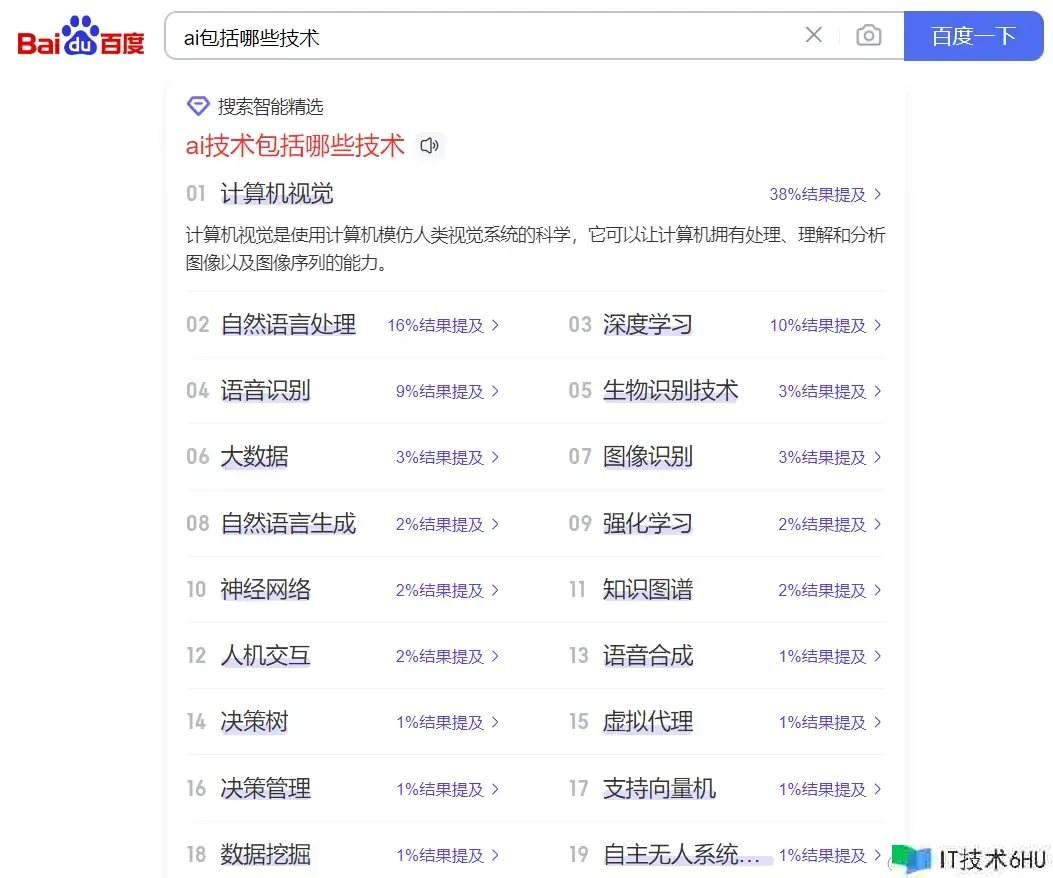Viewport: 1053px width, 878px height.
Task: Select the 语音识别 item
Action: pos(265,391)
